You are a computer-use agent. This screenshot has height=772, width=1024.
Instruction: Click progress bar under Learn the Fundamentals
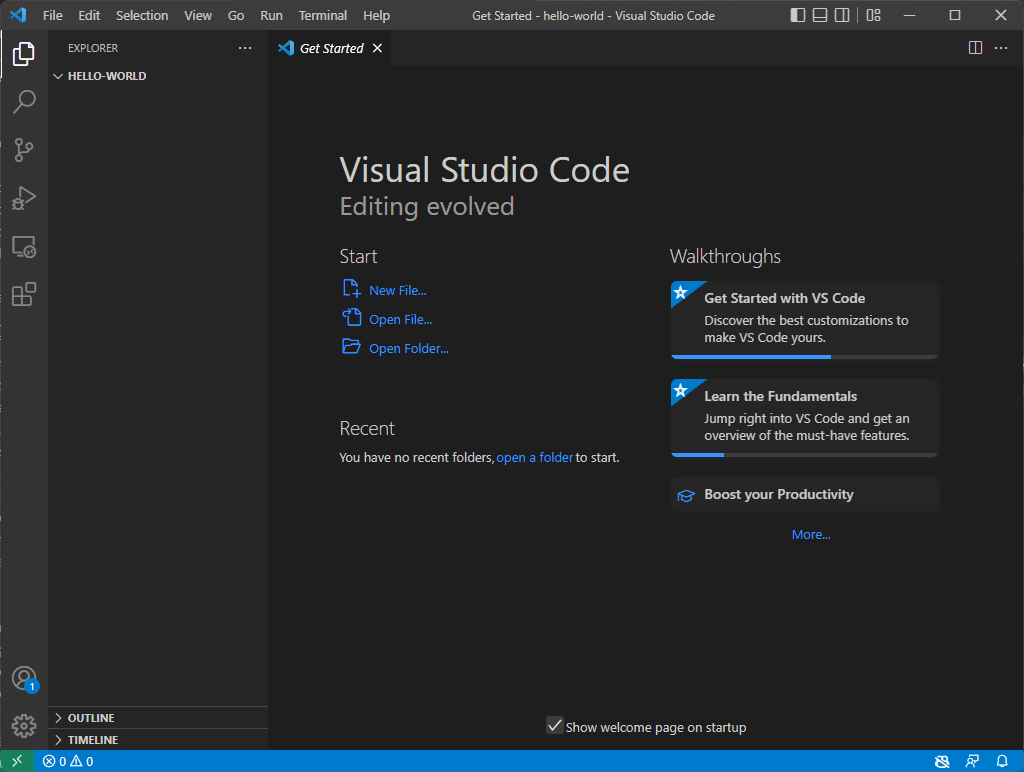pyautogui.click(x=805, y=455)
